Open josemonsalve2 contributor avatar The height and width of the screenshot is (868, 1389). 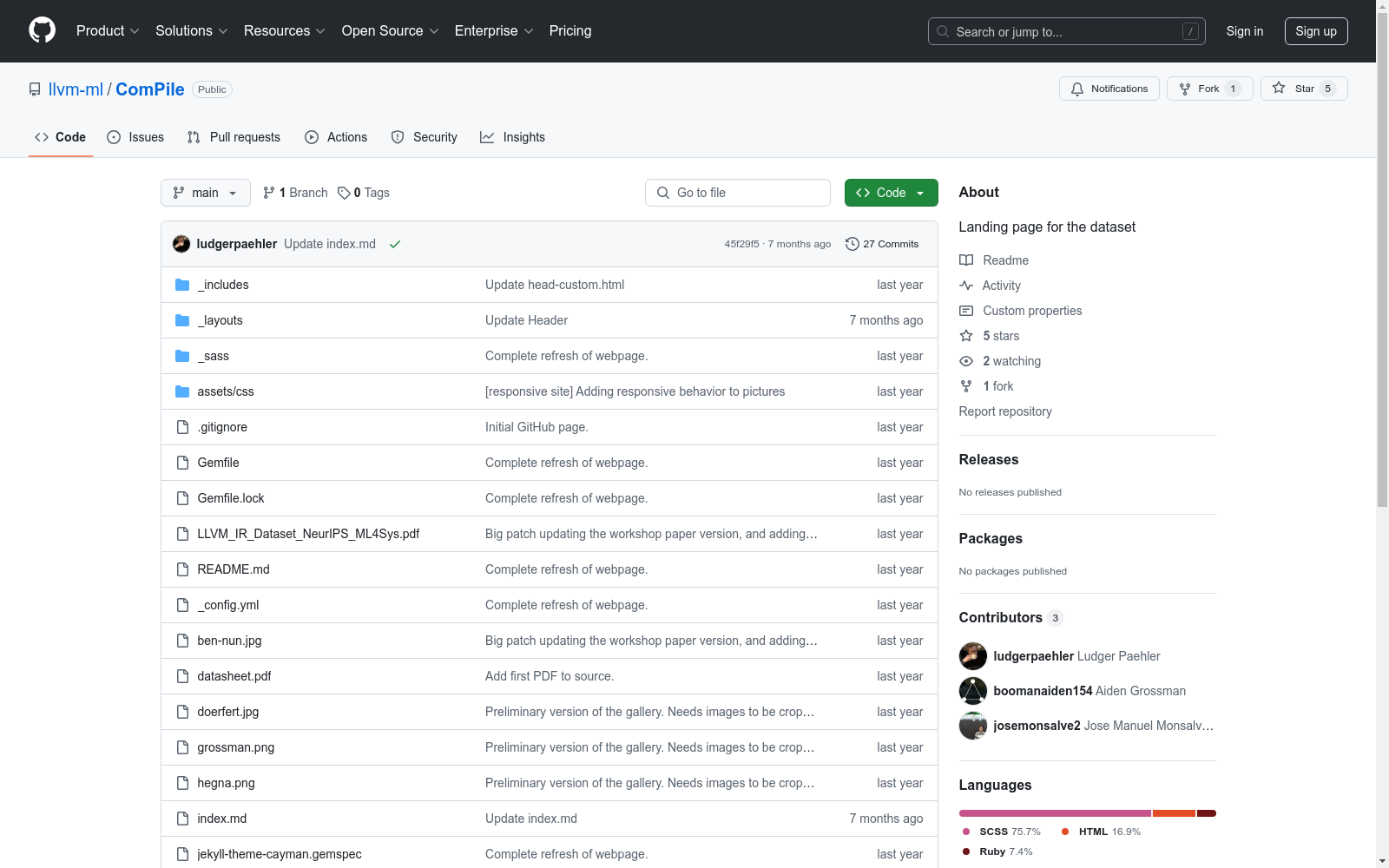point(973,726)
